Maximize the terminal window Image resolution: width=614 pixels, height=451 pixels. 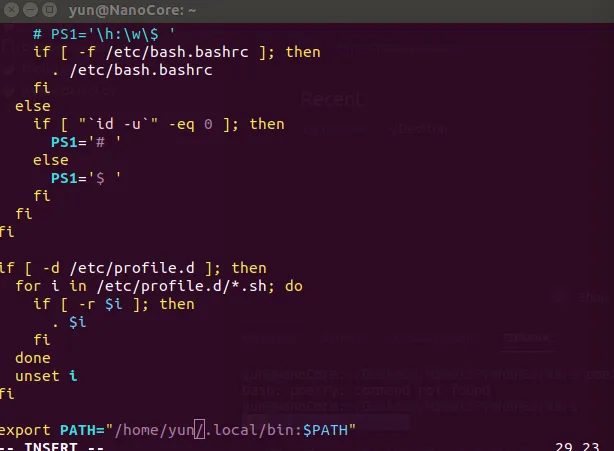(50, 11)
